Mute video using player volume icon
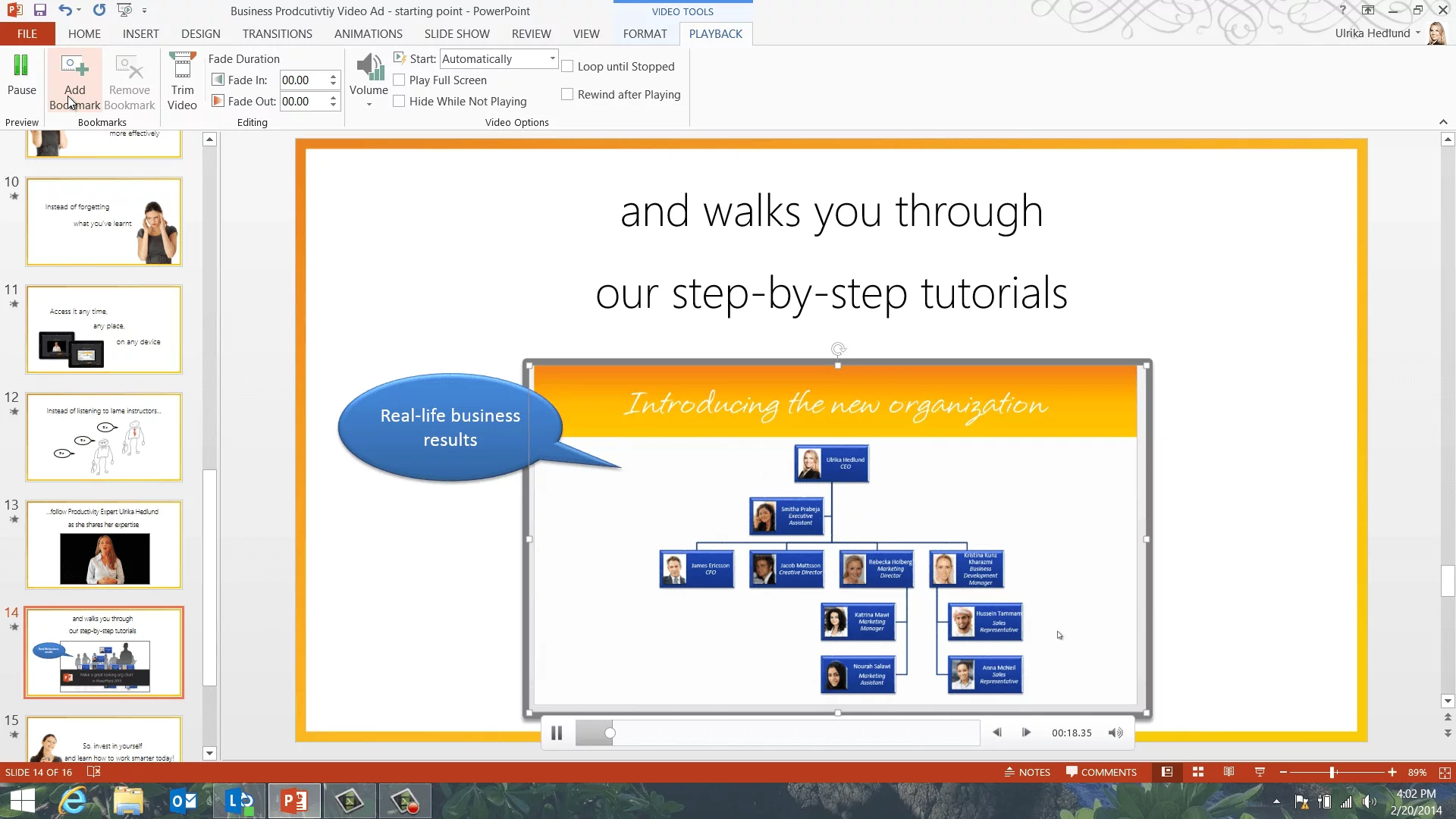This screenshot has height=819, width=1456. point(1115,733)
